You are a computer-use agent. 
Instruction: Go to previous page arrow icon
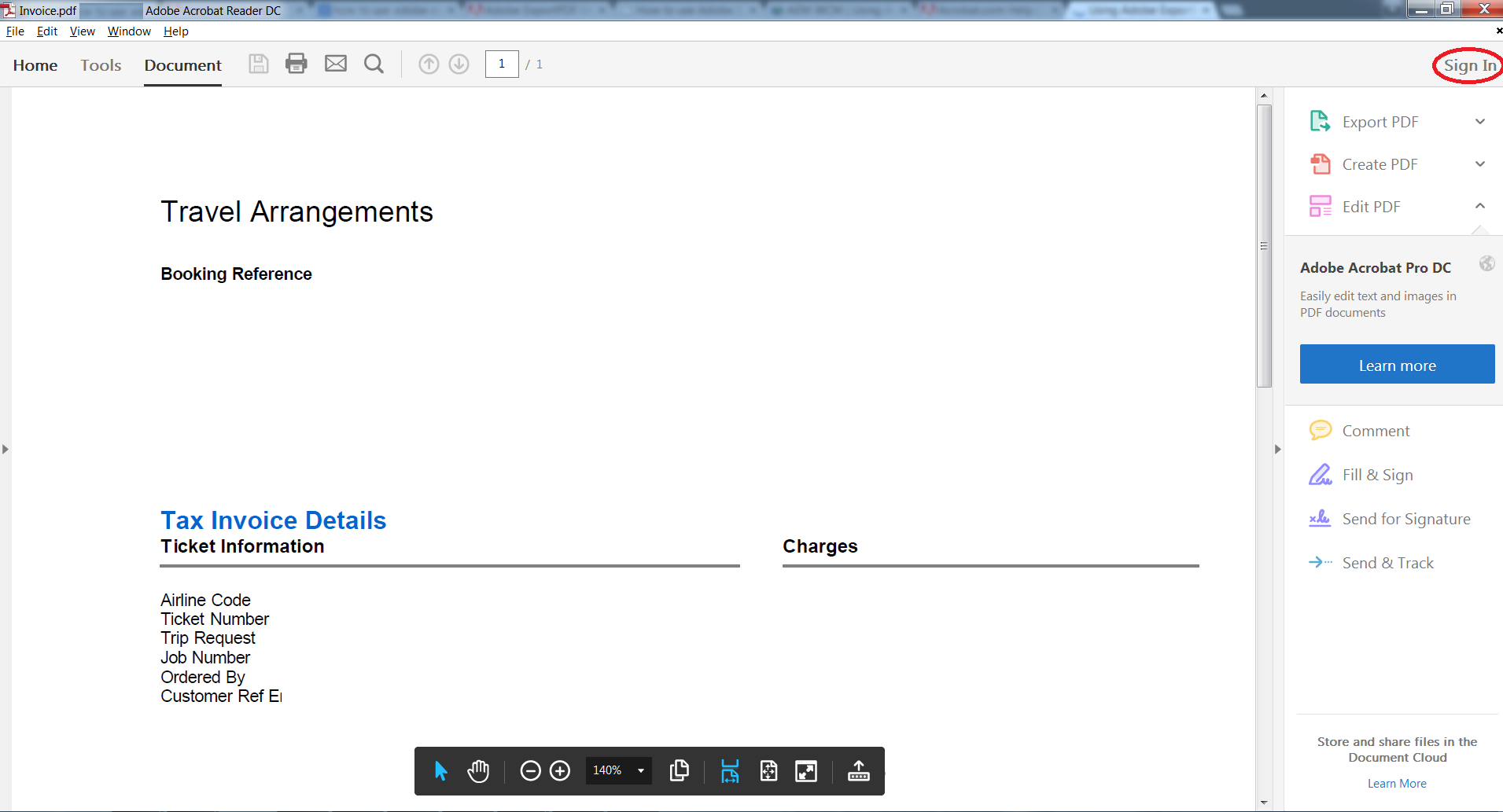point(429,64)
